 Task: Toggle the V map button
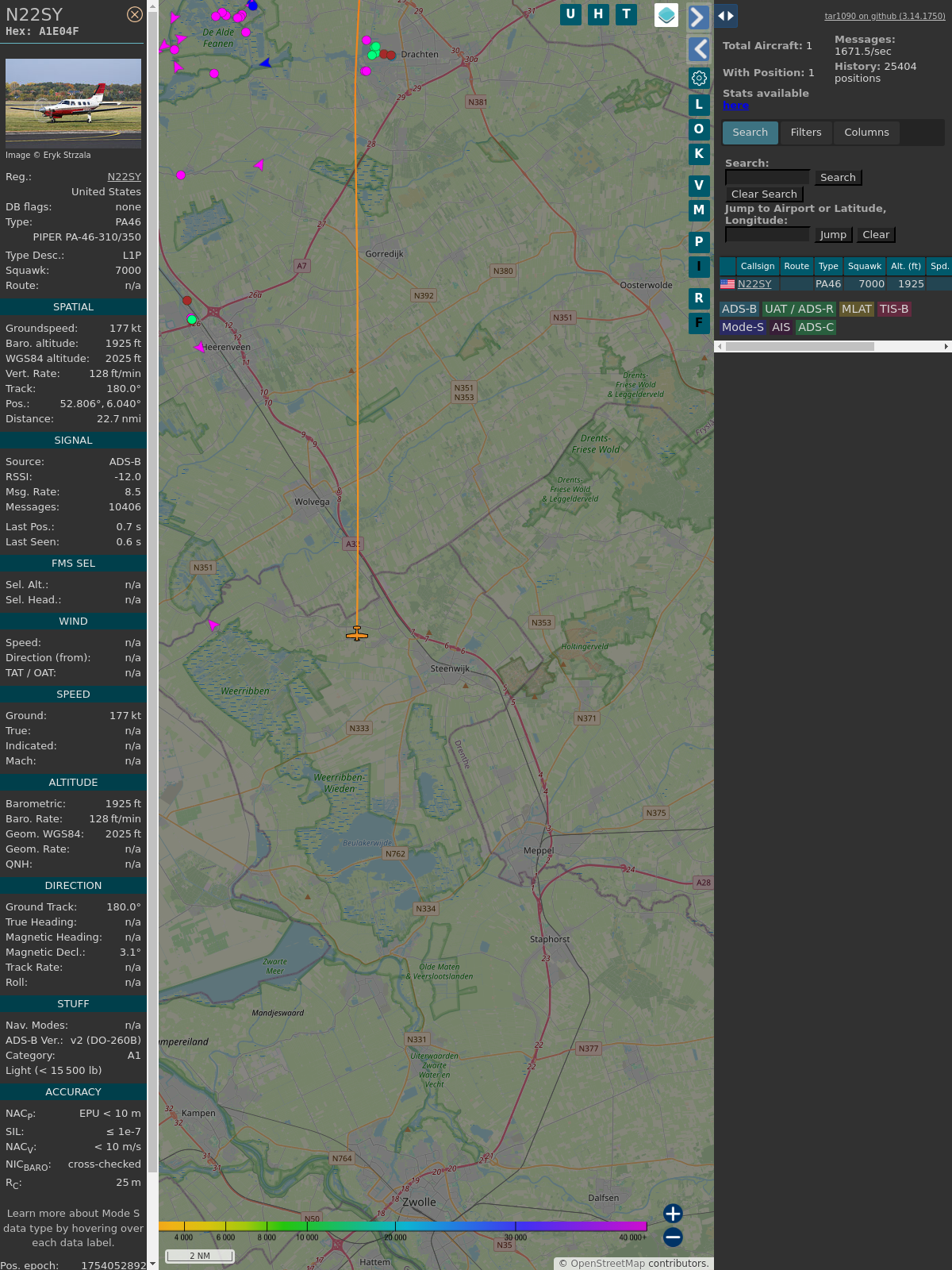[699, 186]
